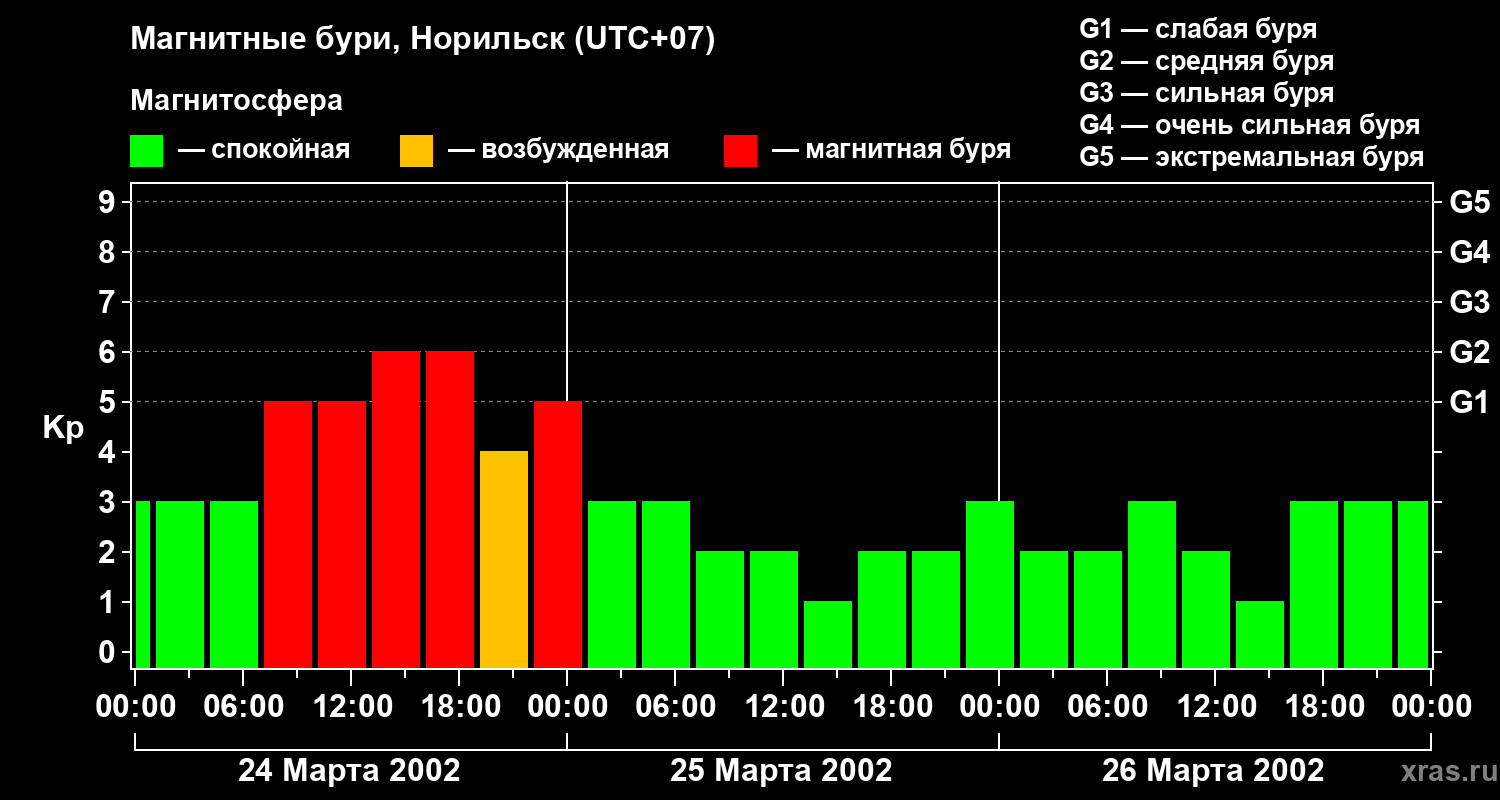Select the 'G3 — сильная буря' legend line
This screenshot has width=1500, height=800.
pyautogui.click(x=1206, y=93)
